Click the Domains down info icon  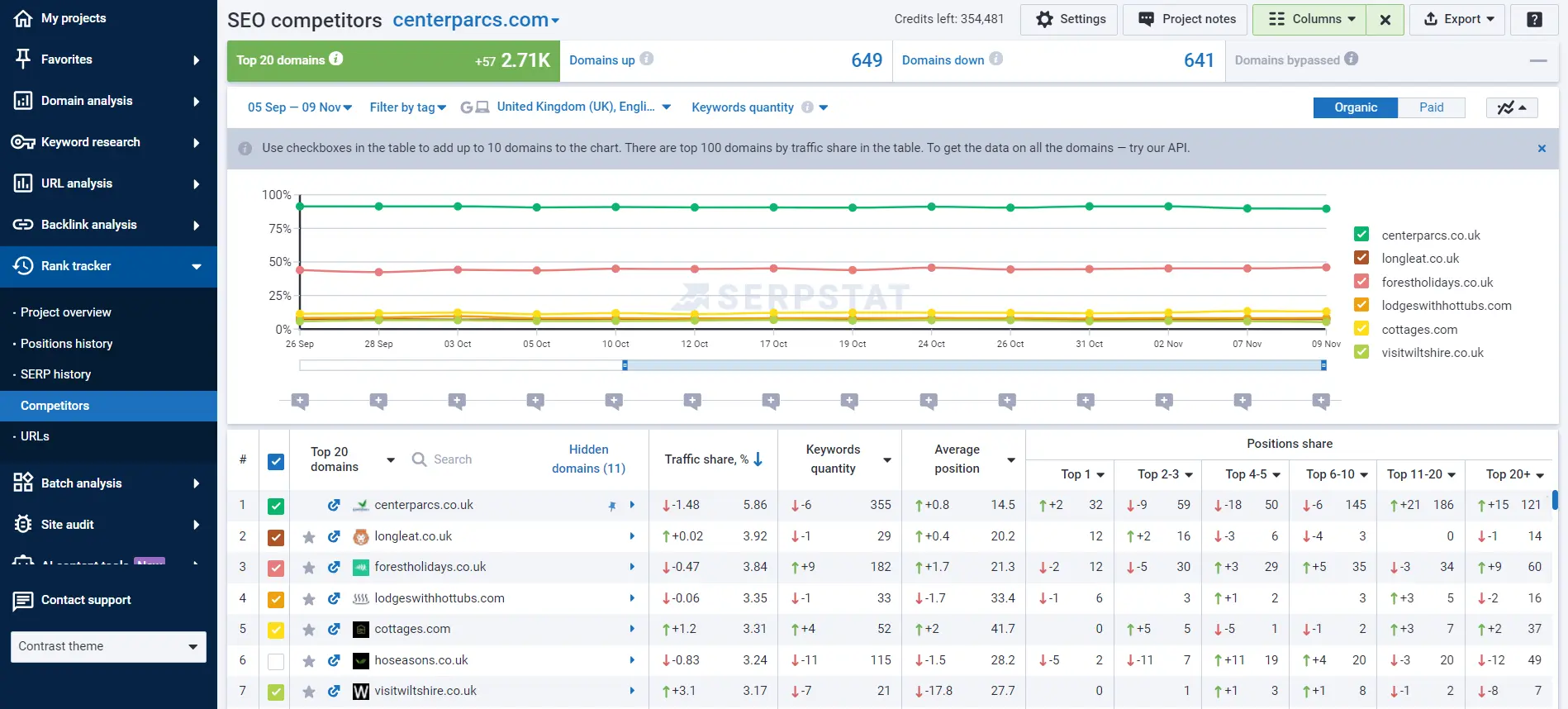(996, 59)
